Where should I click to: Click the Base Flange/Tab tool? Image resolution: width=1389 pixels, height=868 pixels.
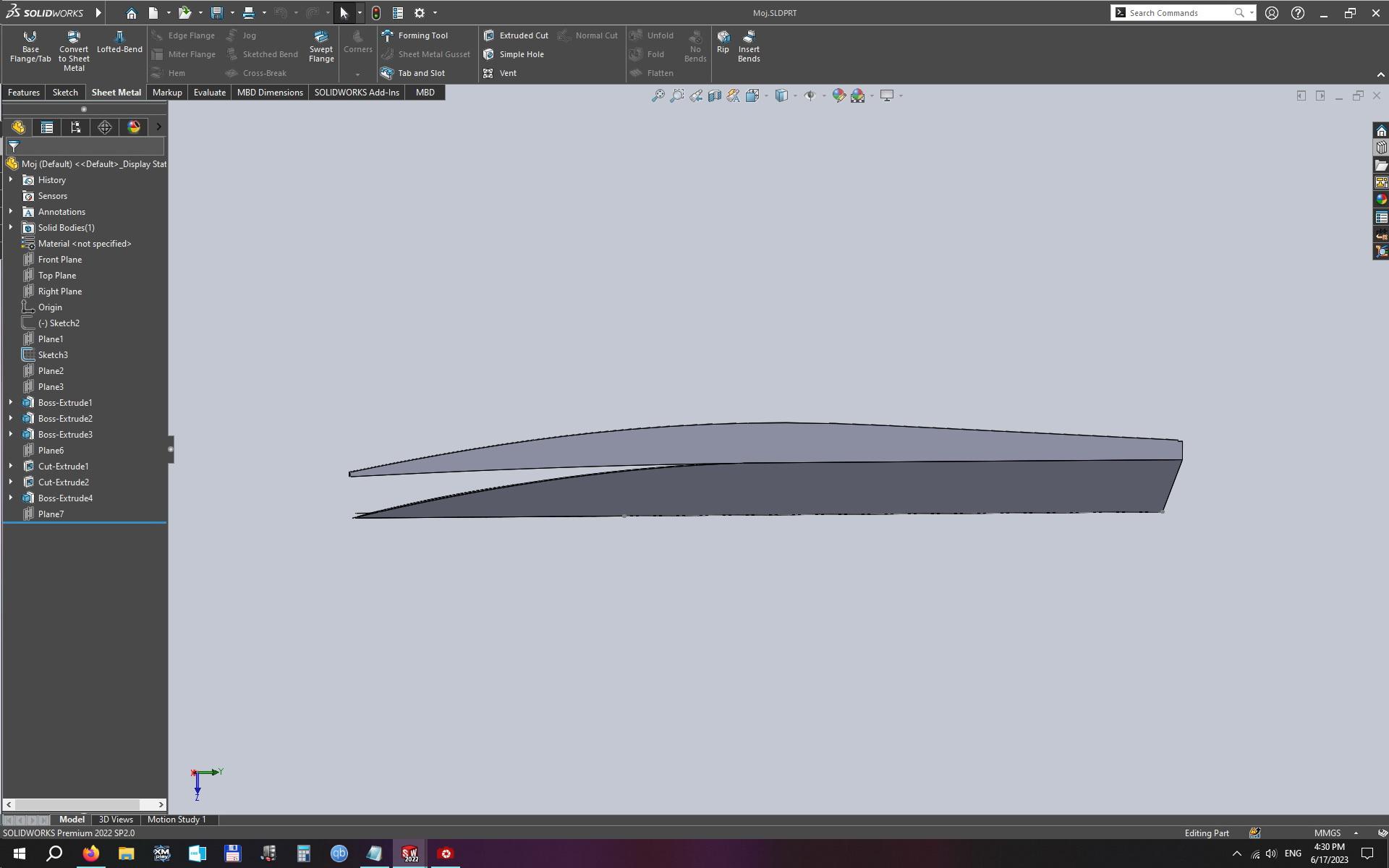[30, 47]
